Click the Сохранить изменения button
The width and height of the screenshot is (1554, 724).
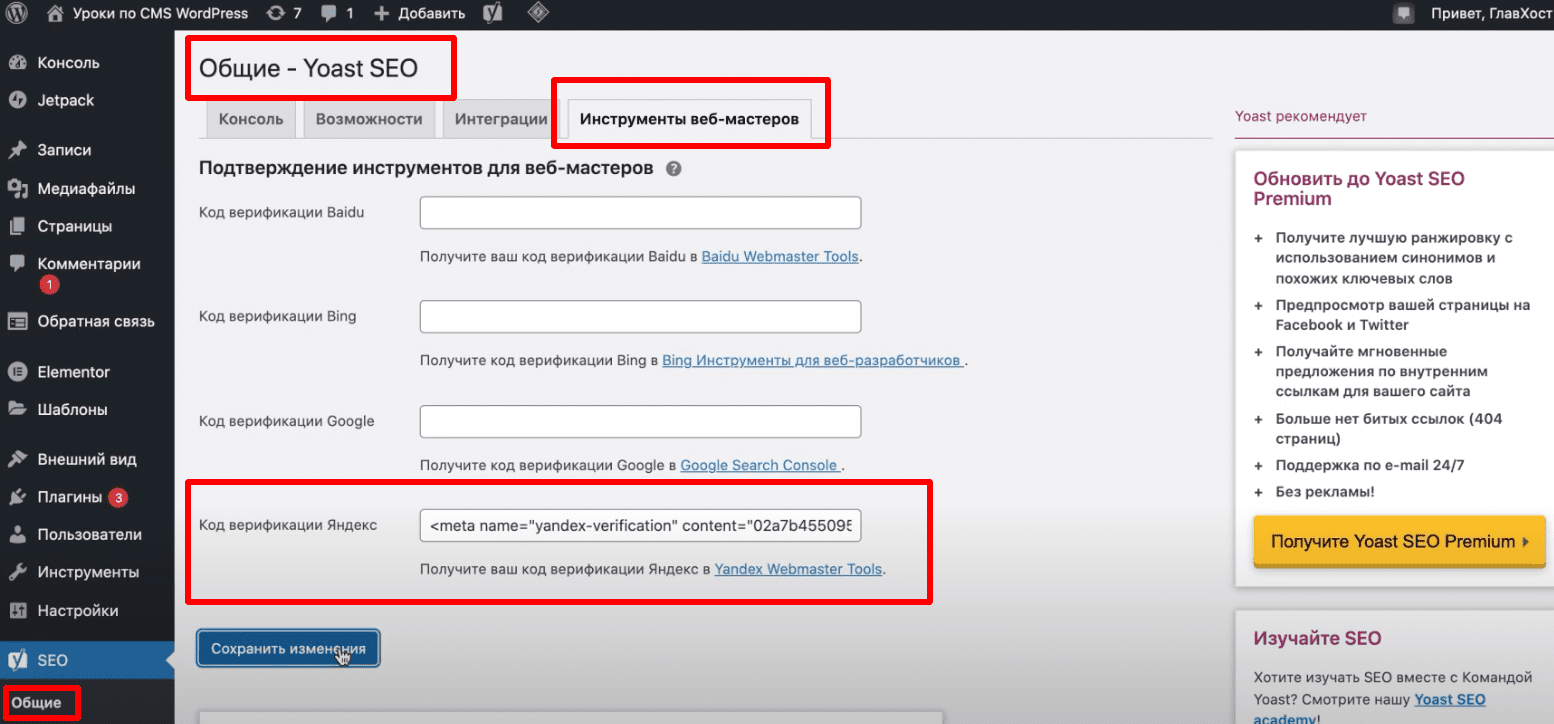[288, 648]
